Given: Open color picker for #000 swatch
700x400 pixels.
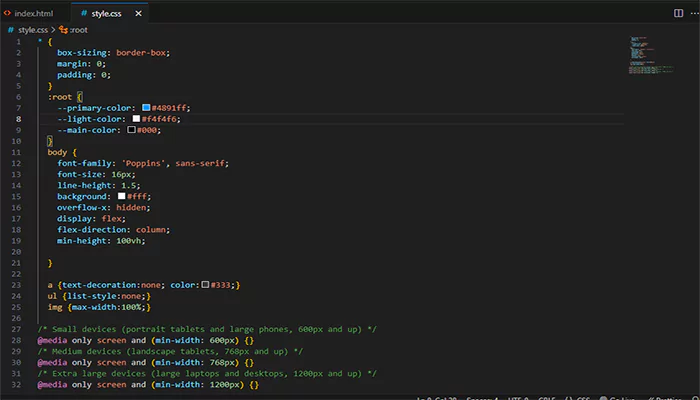Looking at the screenshot, I should coord(131,130).
